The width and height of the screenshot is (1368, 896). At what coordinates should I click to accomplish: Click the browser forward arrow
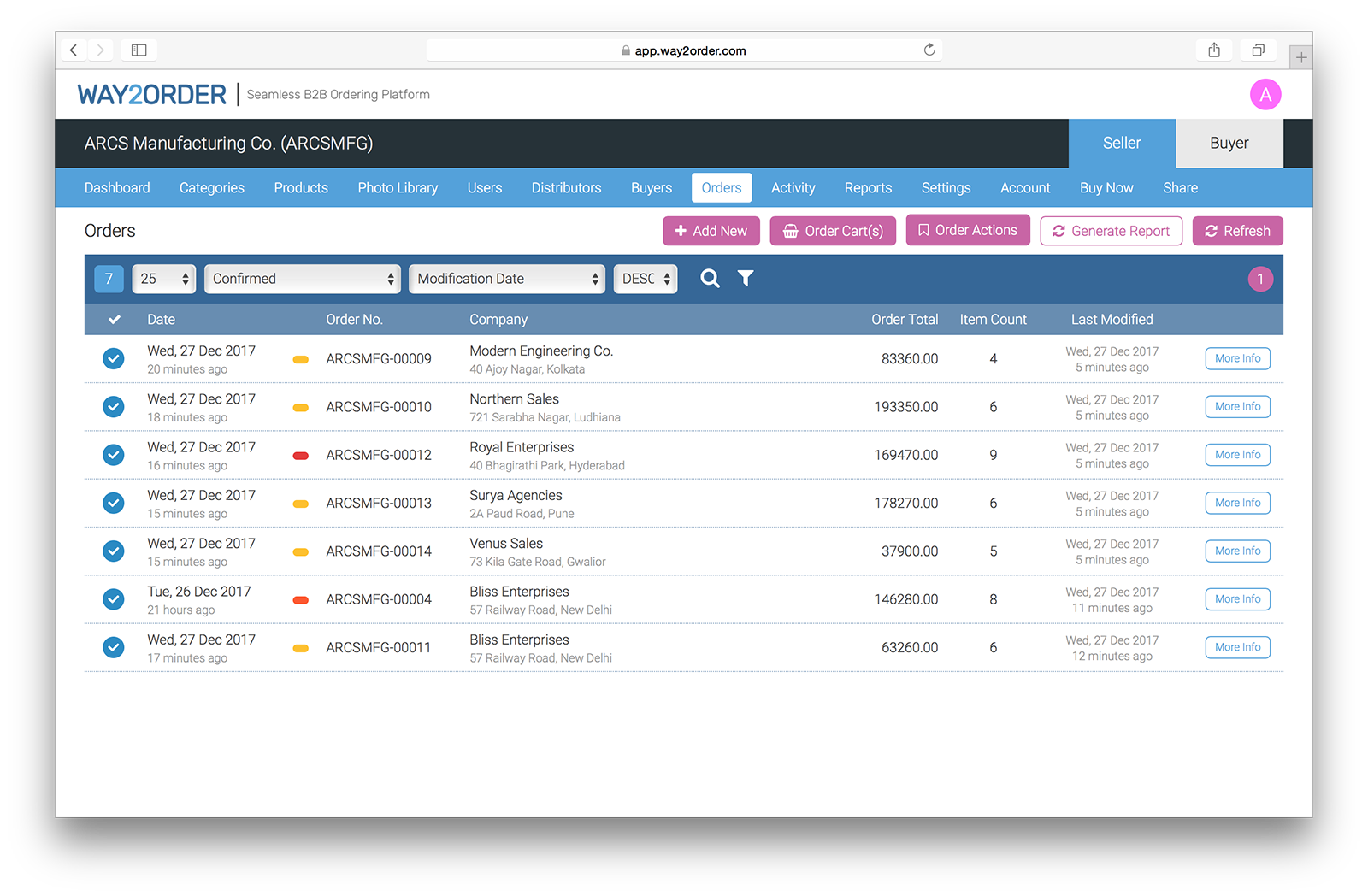tap(100, 50)
